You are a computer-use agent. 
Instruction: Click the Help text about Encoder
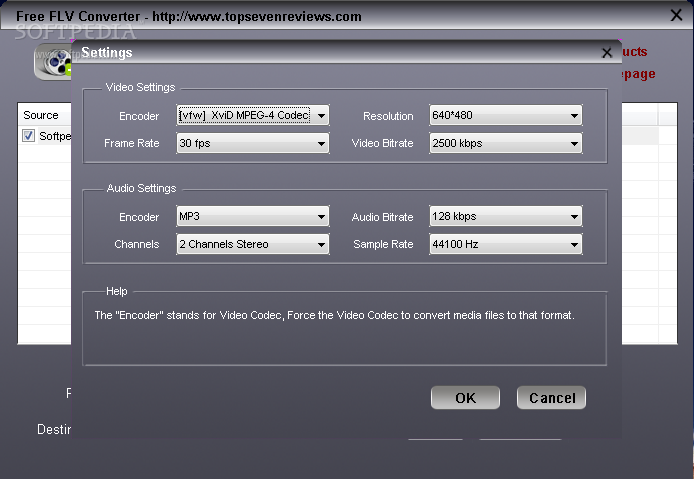tap(334, 315)
